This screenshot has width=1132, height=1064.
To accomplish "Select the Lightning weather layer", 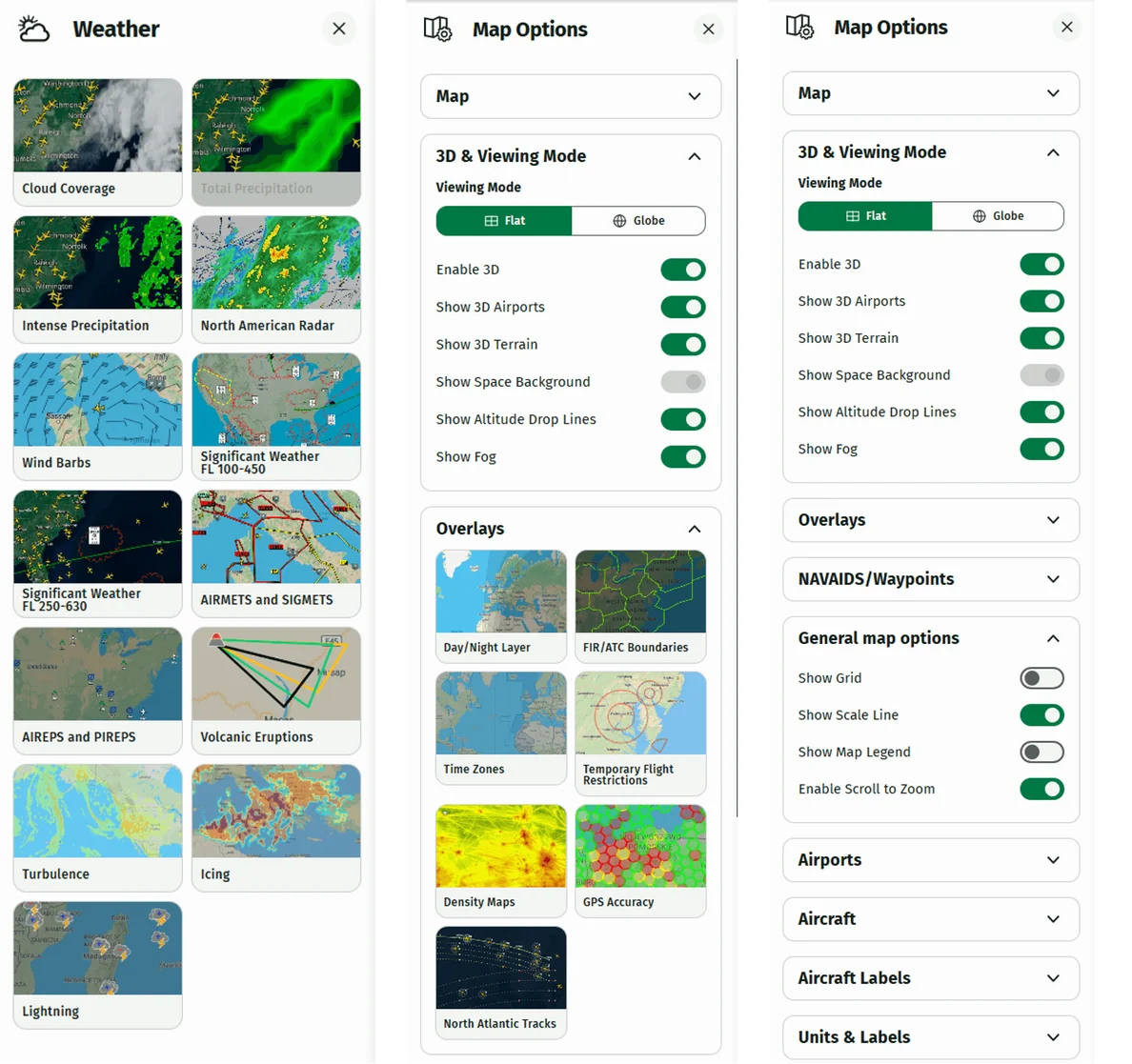I will click(97, 965).
